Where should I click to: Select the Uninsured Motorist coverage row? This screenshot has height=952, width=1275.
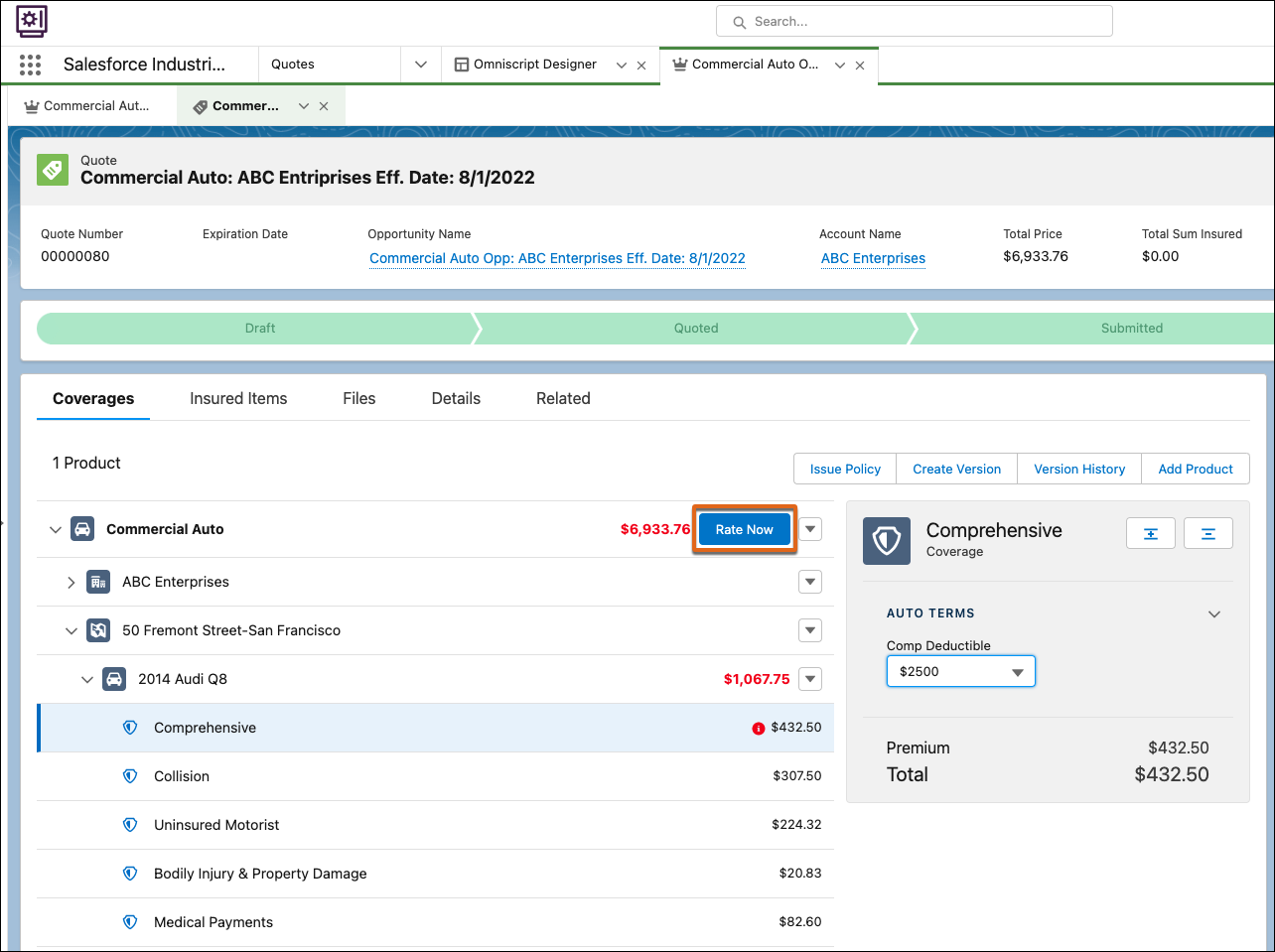436,825
